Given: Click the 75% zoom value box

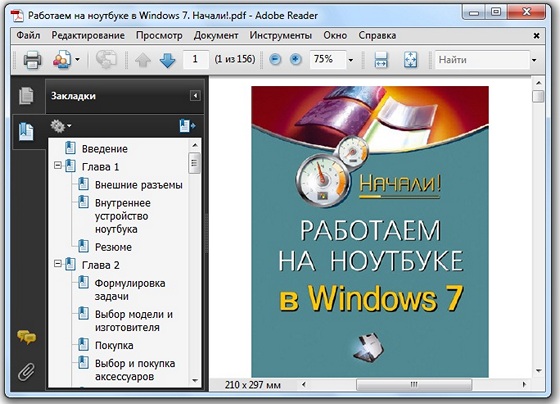Looking at the screenshot, I should [x=327, y=59].
